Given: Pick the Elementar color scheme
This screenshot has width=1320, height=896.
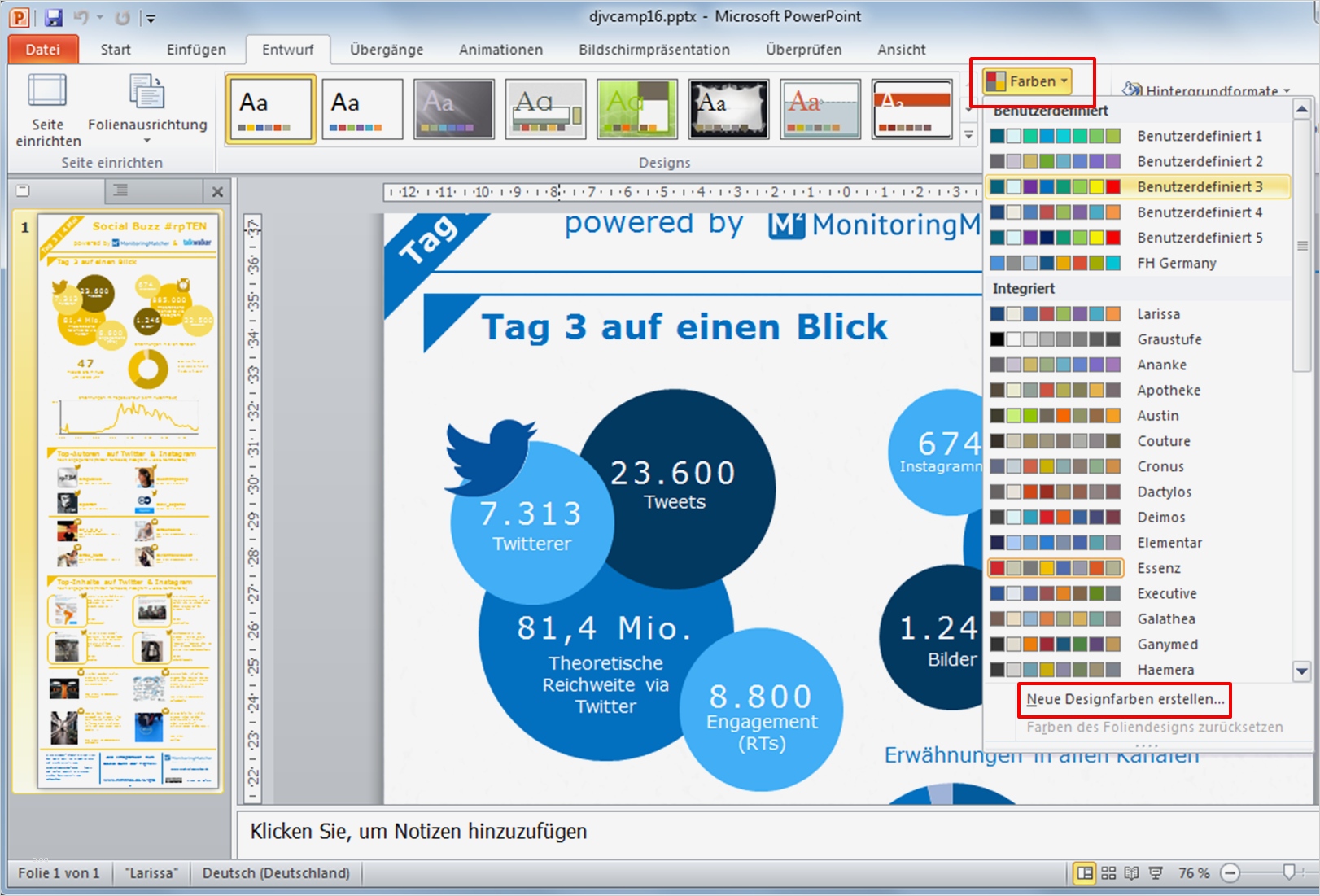Looking at the screenshot, I should point(1138,543).
